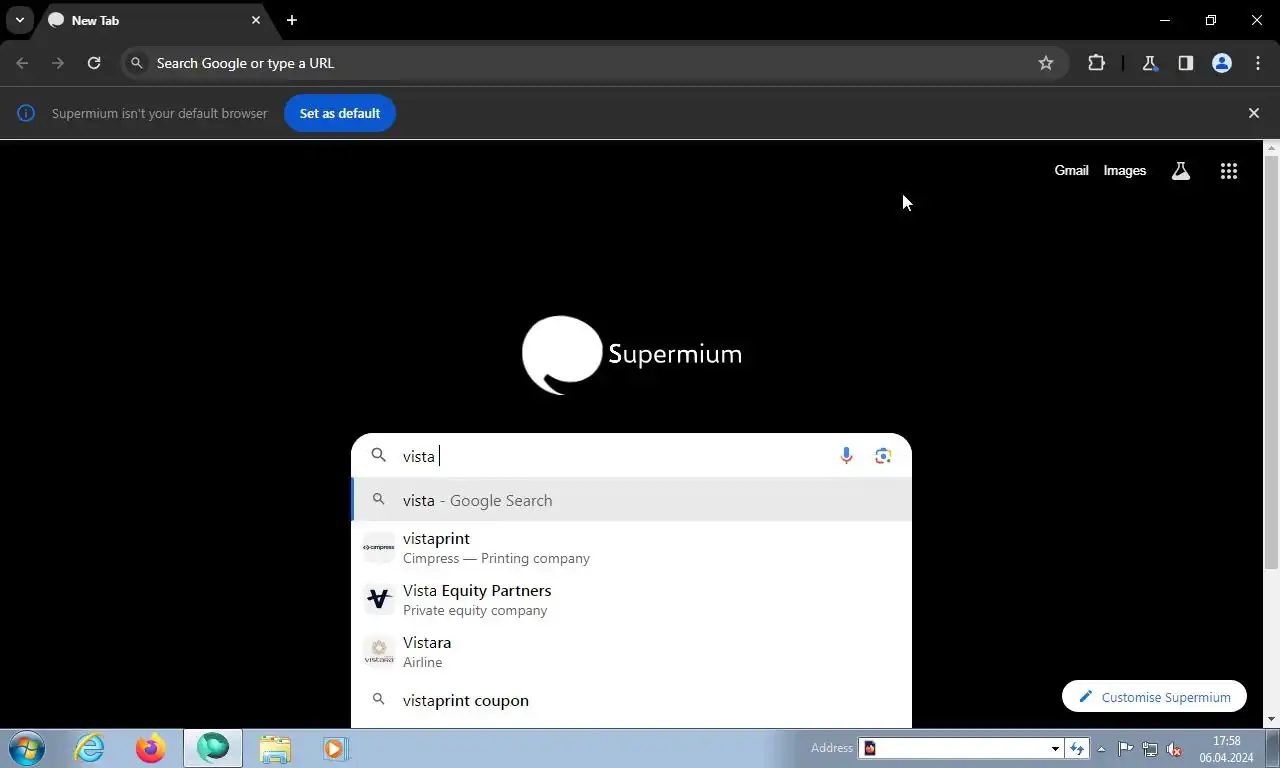Viewport: 1280px width, 768px height.
Task: Click the taskbar Address refresh button
Action: (x=1077, y=748)
